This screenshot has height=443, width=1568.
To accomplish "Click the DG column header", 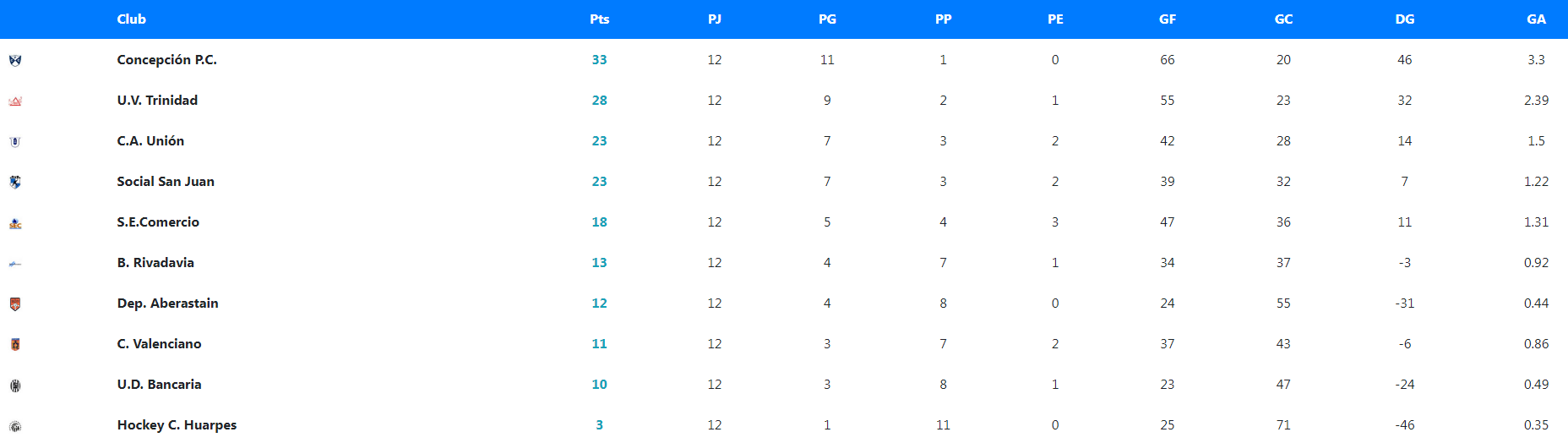I will pos(1405,19).
